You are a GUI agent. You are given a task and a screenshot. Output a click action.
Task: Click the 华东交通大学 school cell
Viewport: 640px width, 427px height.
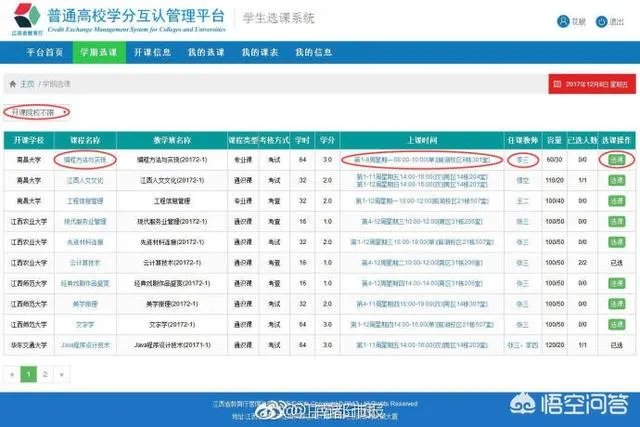(x=29, y=345)
